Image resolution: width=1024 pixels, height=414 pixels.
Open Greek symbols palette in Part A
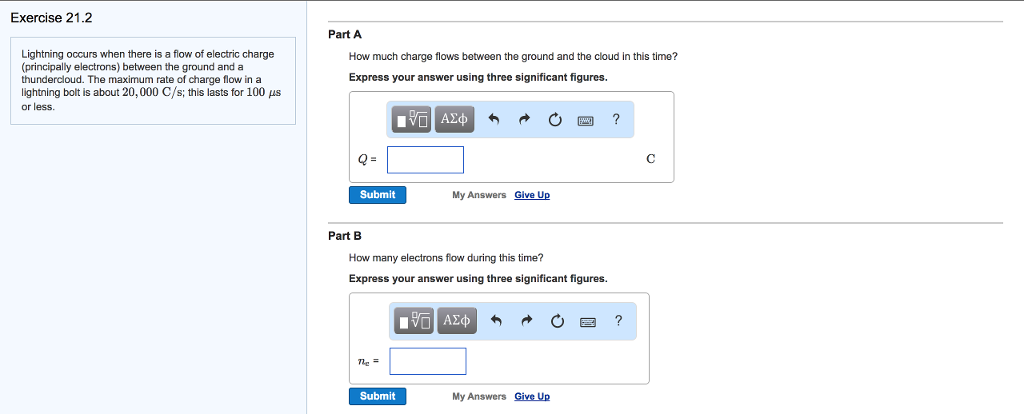[453, 120]
